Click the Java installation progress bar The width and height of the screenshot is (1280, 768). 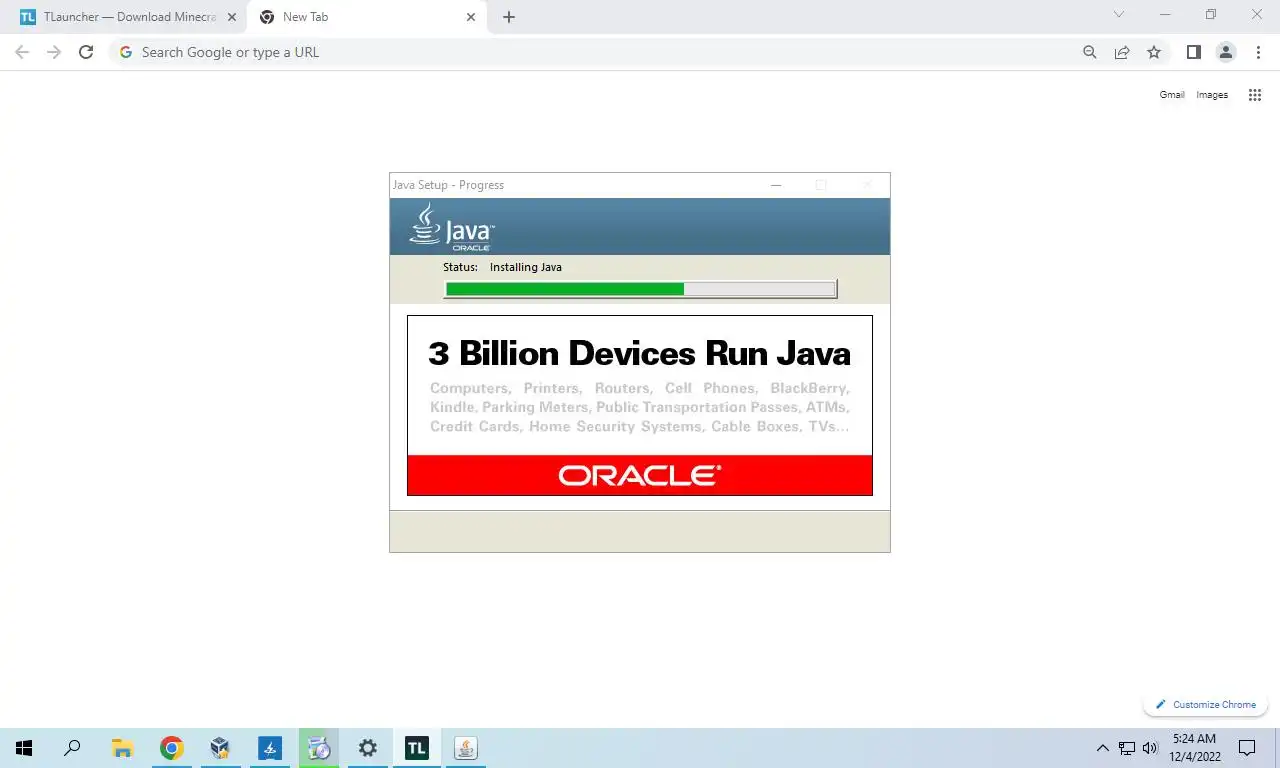(x=640, y=289)
